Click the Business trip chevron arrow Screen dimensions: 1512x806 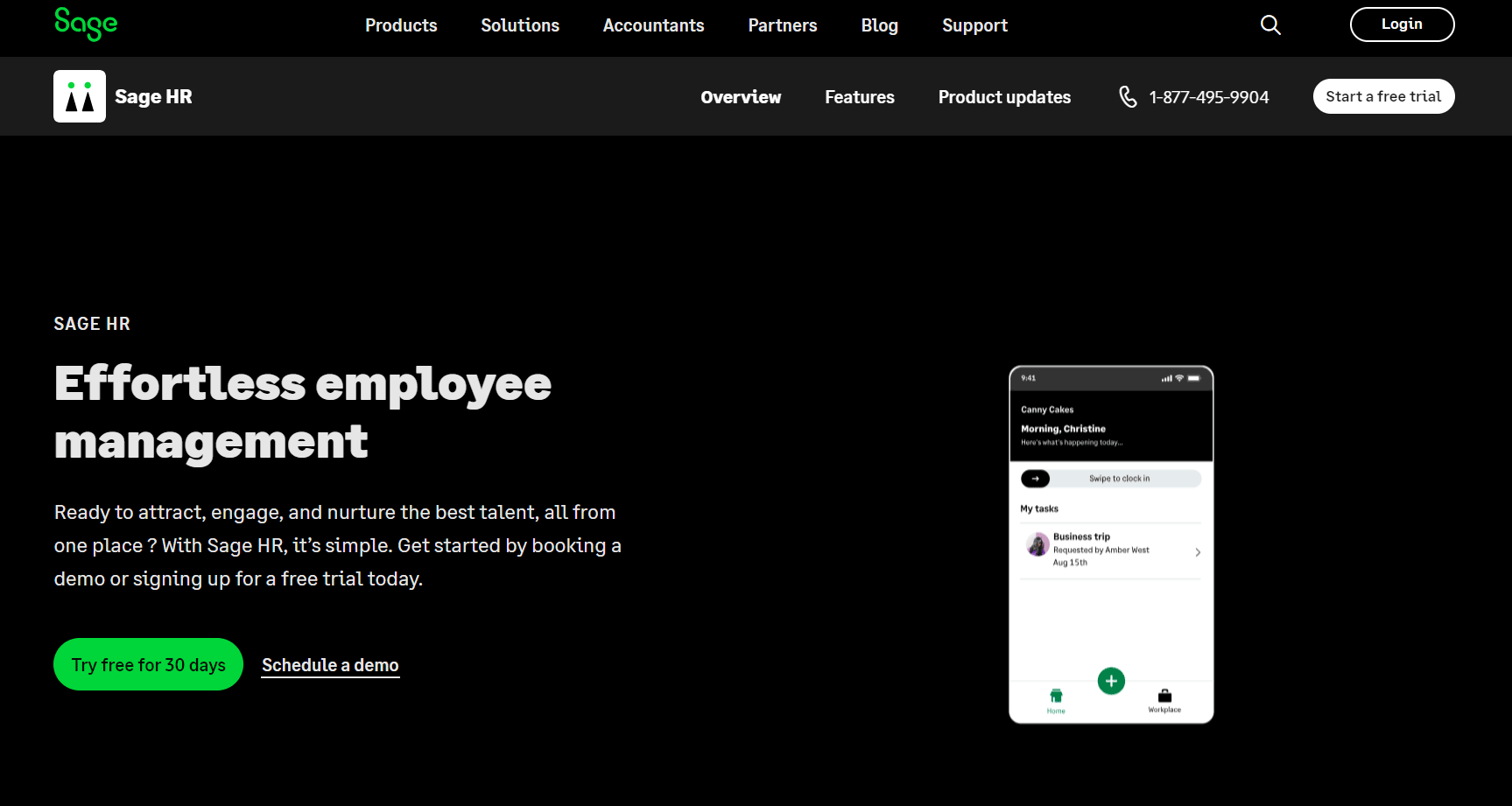pyautogui.click(x=1198, y=552)
